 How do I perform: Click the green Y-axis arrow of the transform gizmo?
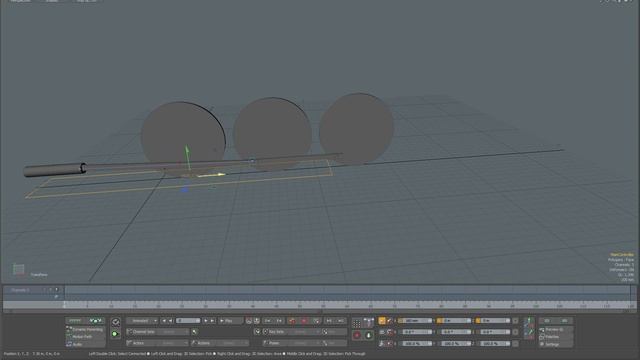(187, 151)
